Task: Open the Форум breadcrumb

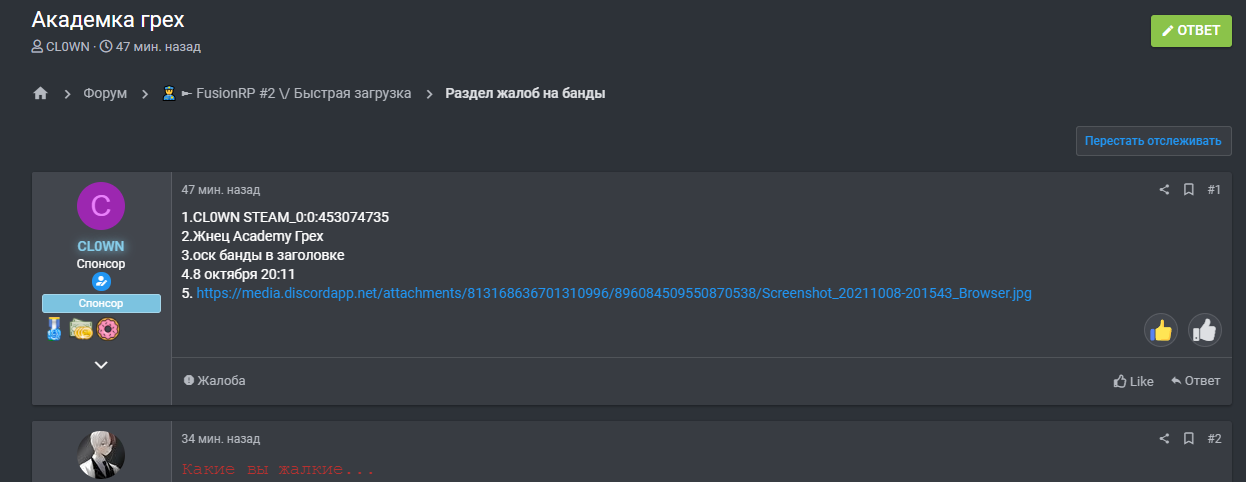Action: tap(105, 93)
